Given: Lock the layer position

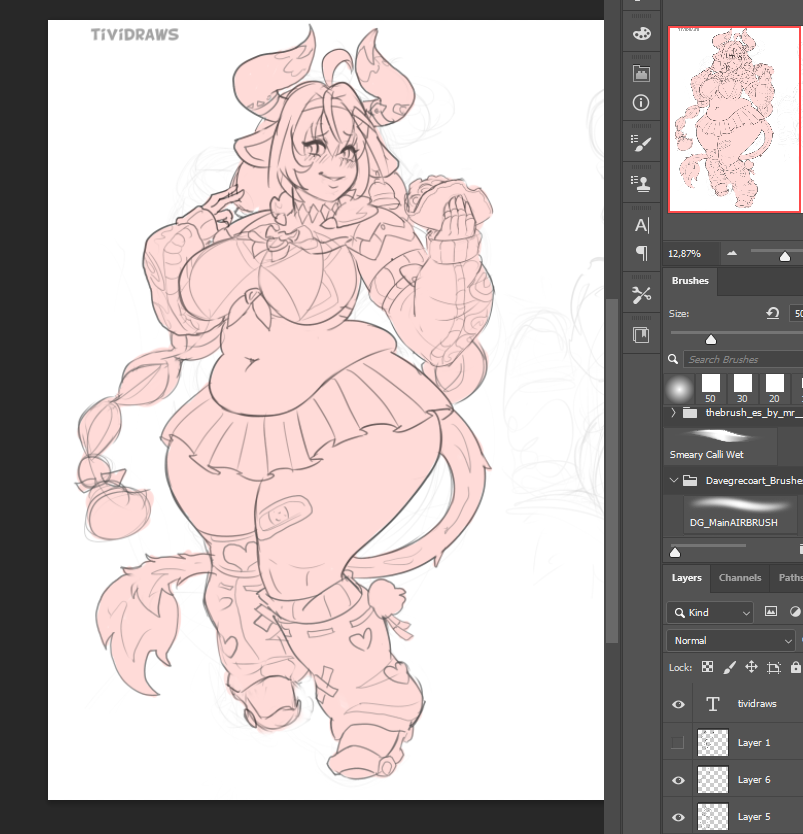Looking at the screenshot, I should 751,666.
